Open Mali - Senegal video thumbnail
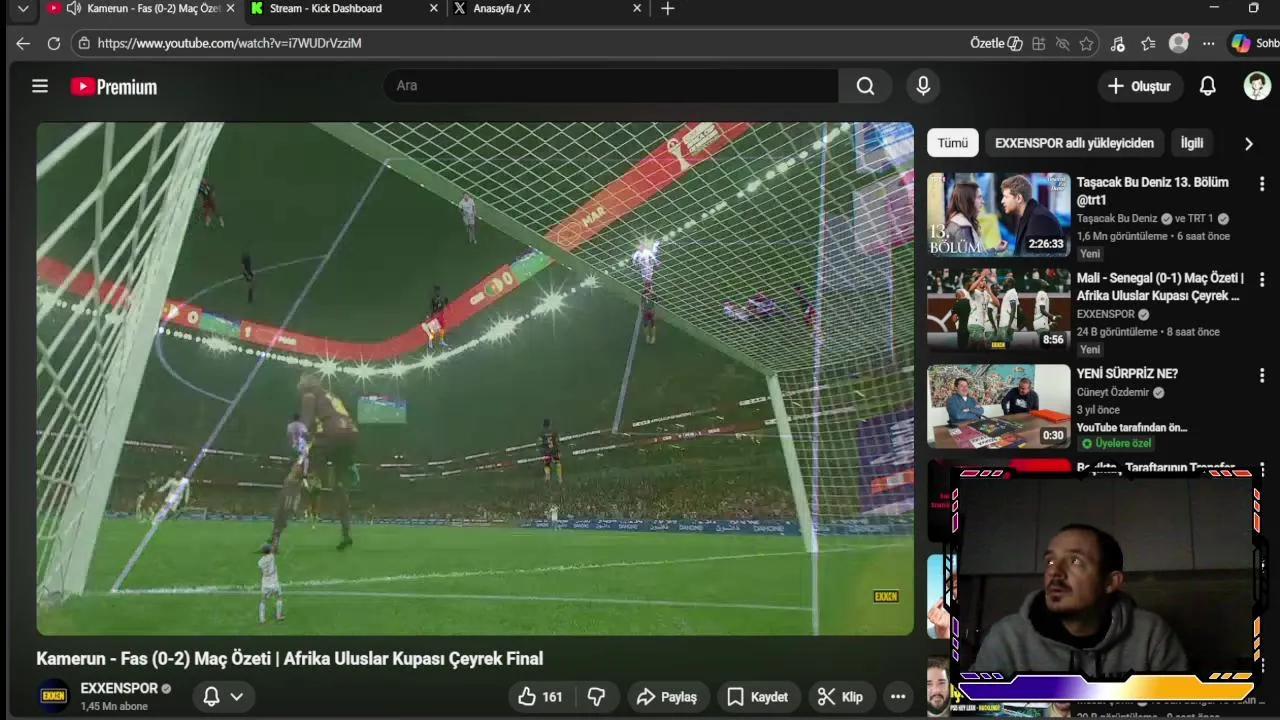Viewport: 1280px width, 720px height. pos(998,309)
